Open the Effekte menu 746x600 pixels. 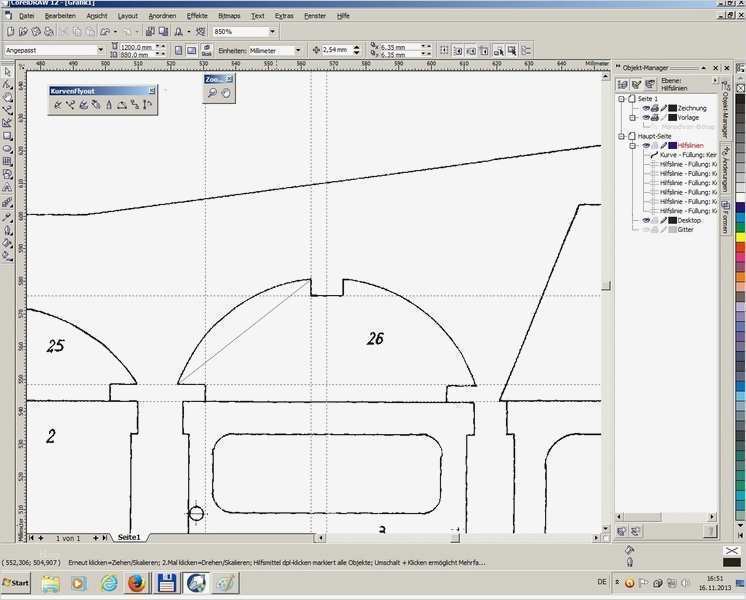[x=197, y=16]
